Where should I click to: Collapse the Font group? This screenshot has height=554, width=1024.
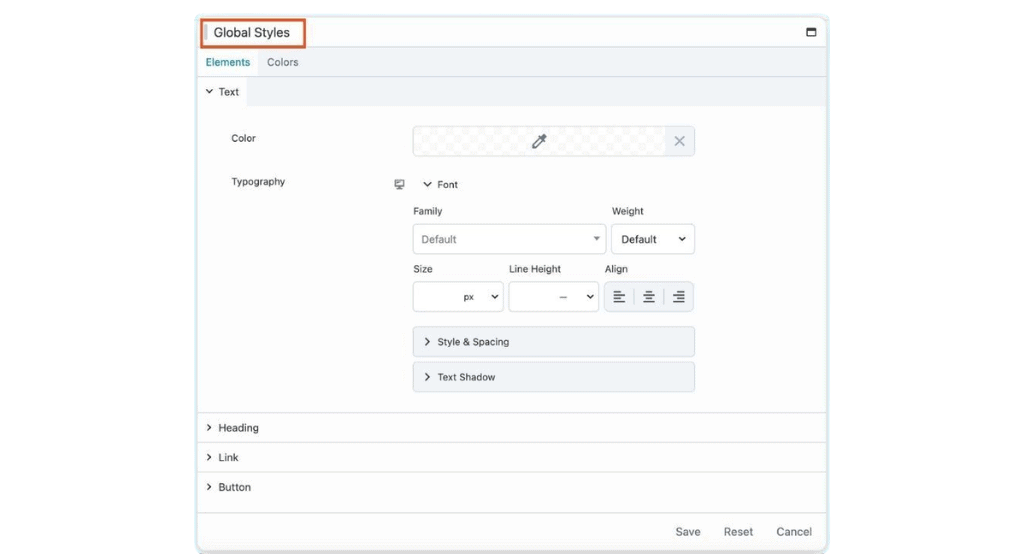[x=440, y=184]
